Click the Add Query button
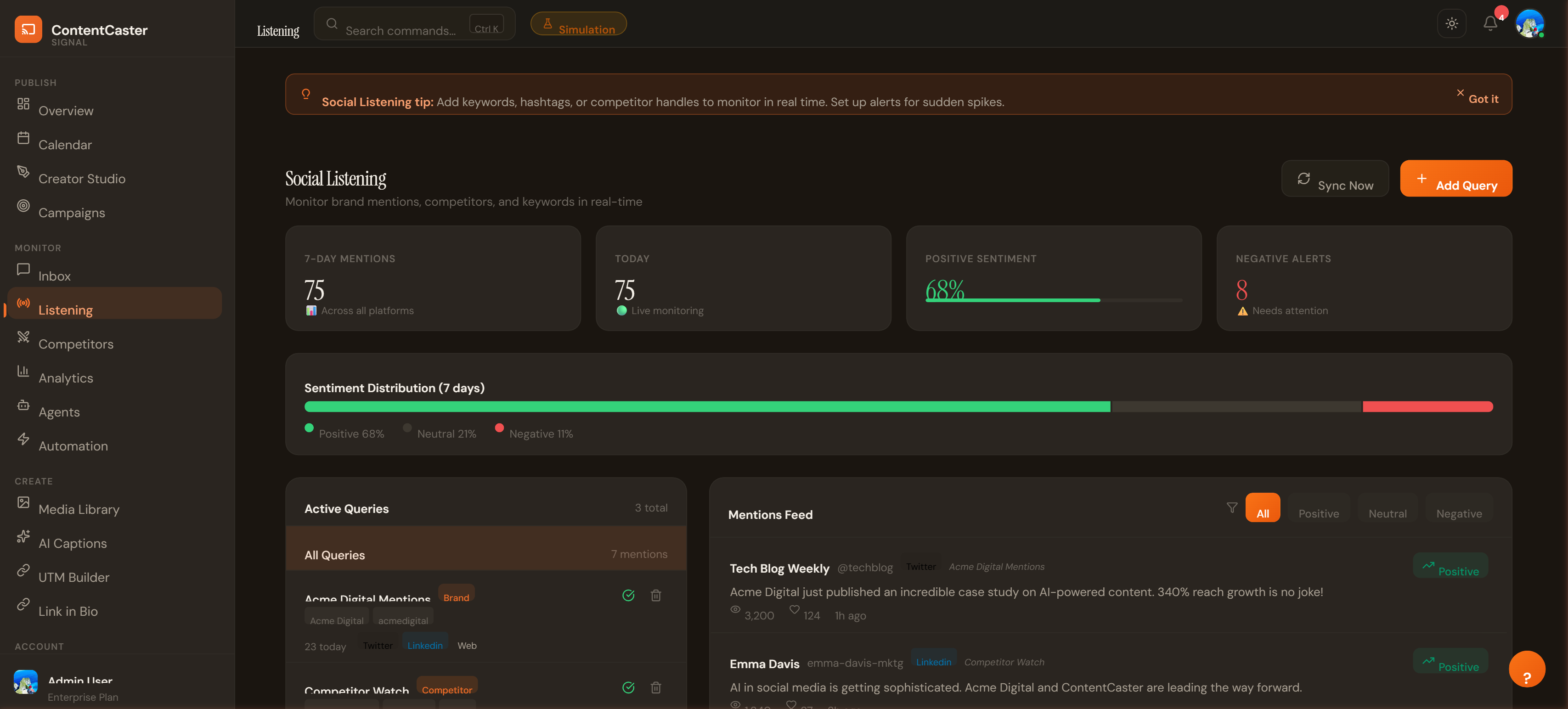This screenshot has width=1568, height=709. point(1456,178)
